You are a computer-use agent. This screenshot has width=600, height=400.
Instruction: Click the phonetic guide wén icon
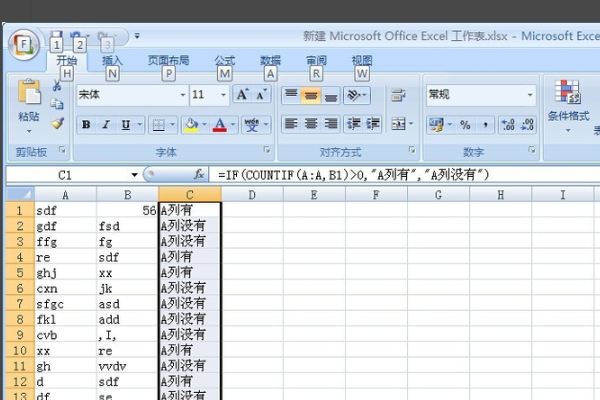(252, 124)
